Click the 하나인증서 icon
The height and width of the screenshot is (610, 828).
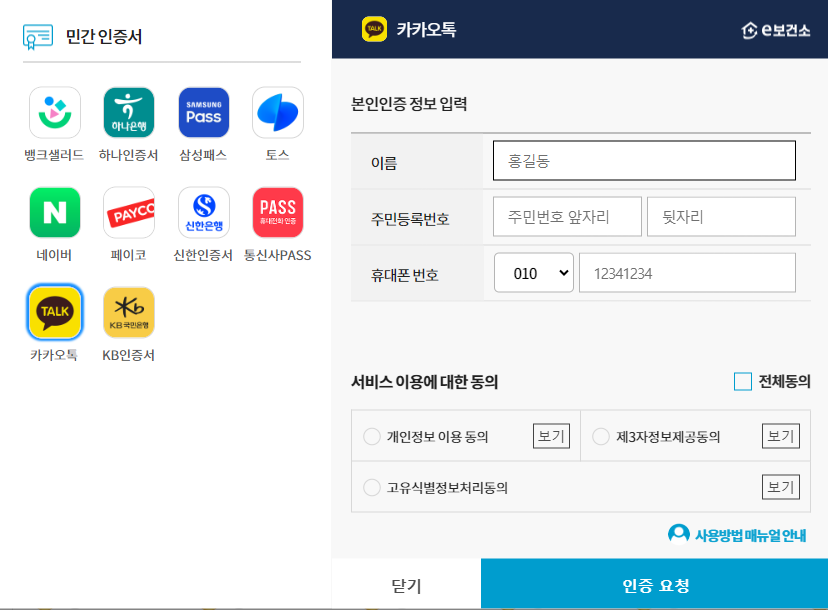tap(129, 112)
